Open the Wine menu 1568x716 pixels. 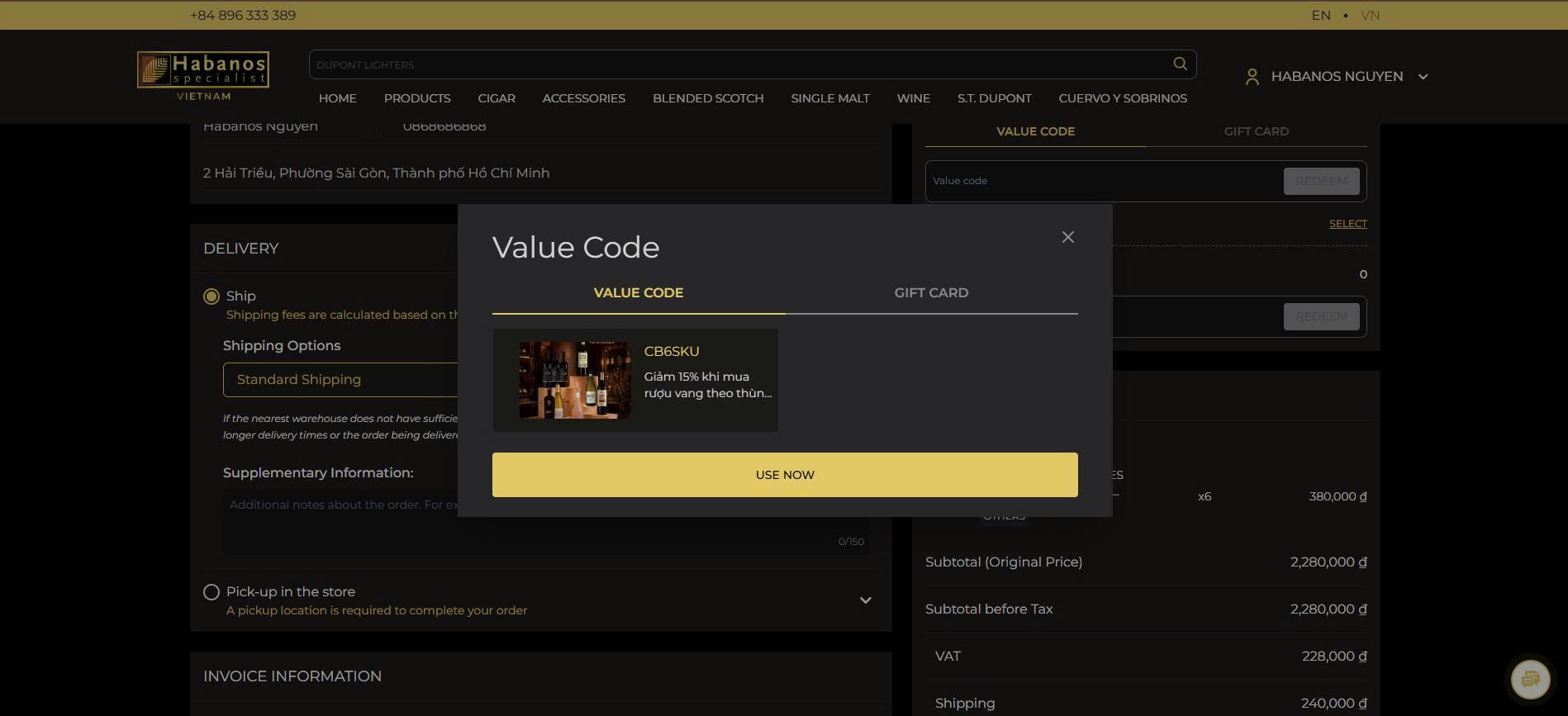(x=914, y=98)
